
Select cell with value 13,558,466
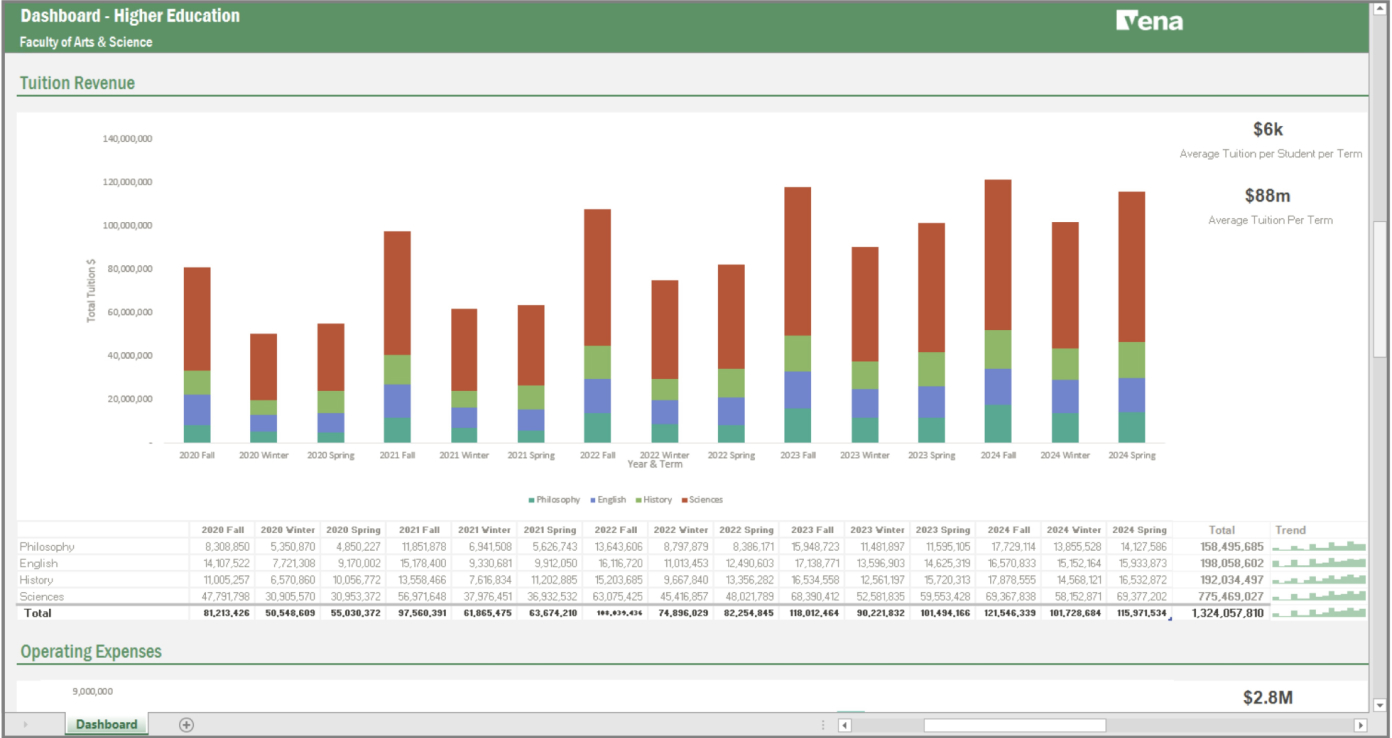click(x=418, y=580)
